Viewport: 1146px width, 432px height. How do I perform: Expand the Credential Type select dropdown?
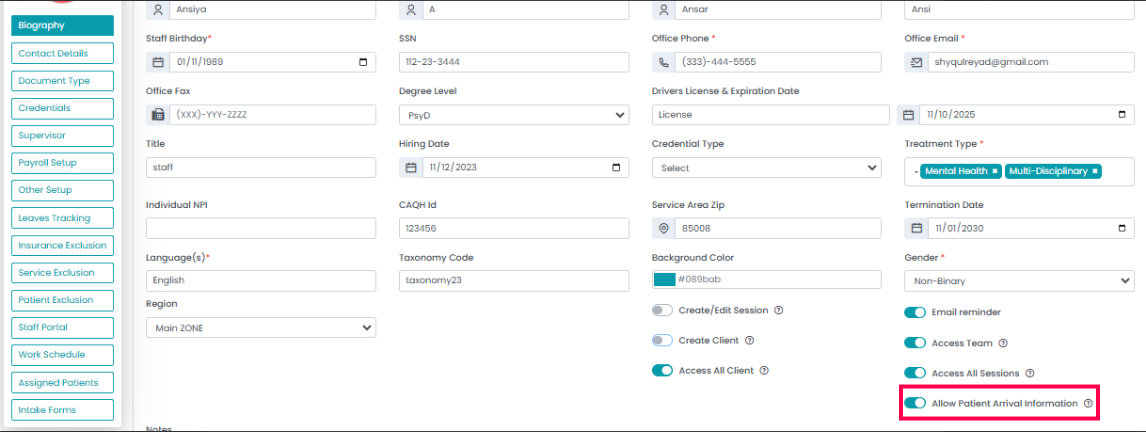pos(766,168)
